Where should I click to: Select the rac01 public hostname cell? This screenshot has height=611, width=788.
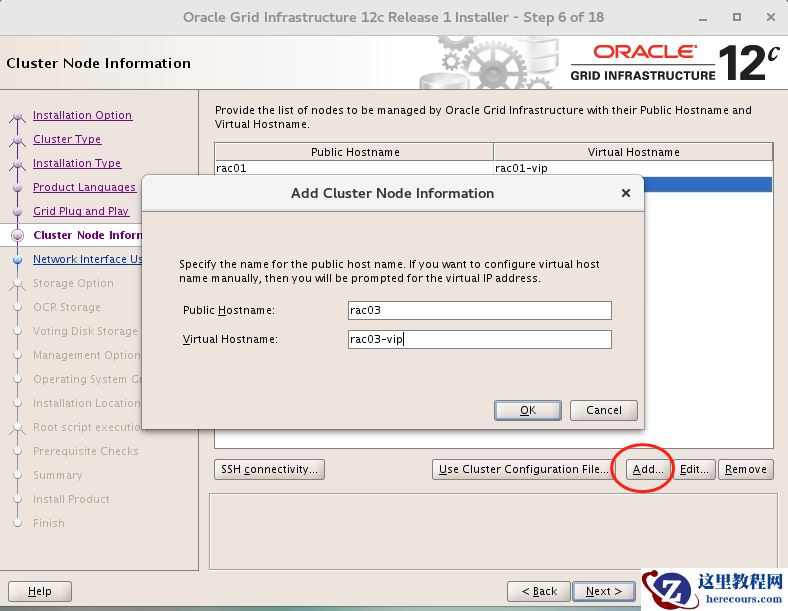pyautogui.click(x=354, y=168)
